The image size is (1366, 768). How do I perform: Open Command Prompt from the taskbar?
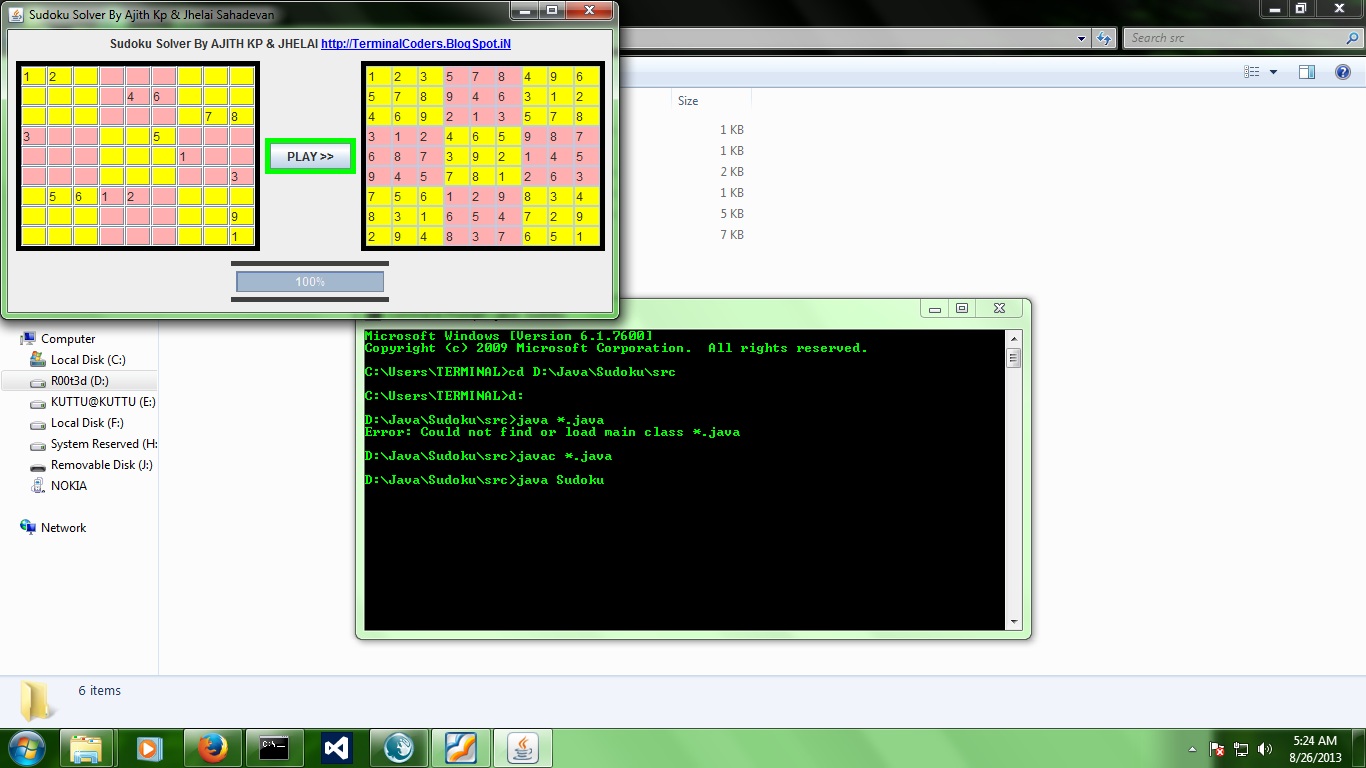pyautogui.click(x=274, y=748)
